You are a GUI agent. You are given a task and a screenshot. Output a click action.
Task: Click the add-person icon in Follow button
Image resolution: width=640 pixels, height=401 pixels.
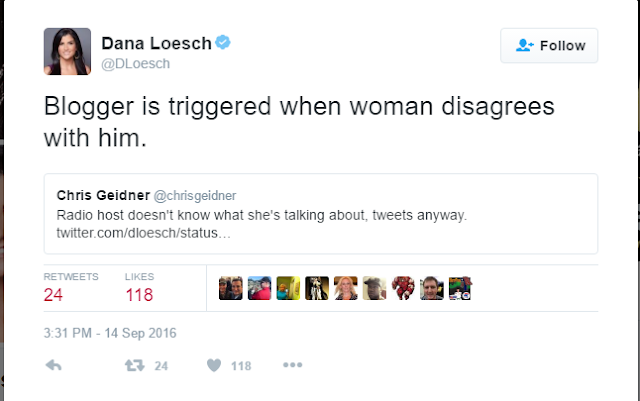coord(524,46)
